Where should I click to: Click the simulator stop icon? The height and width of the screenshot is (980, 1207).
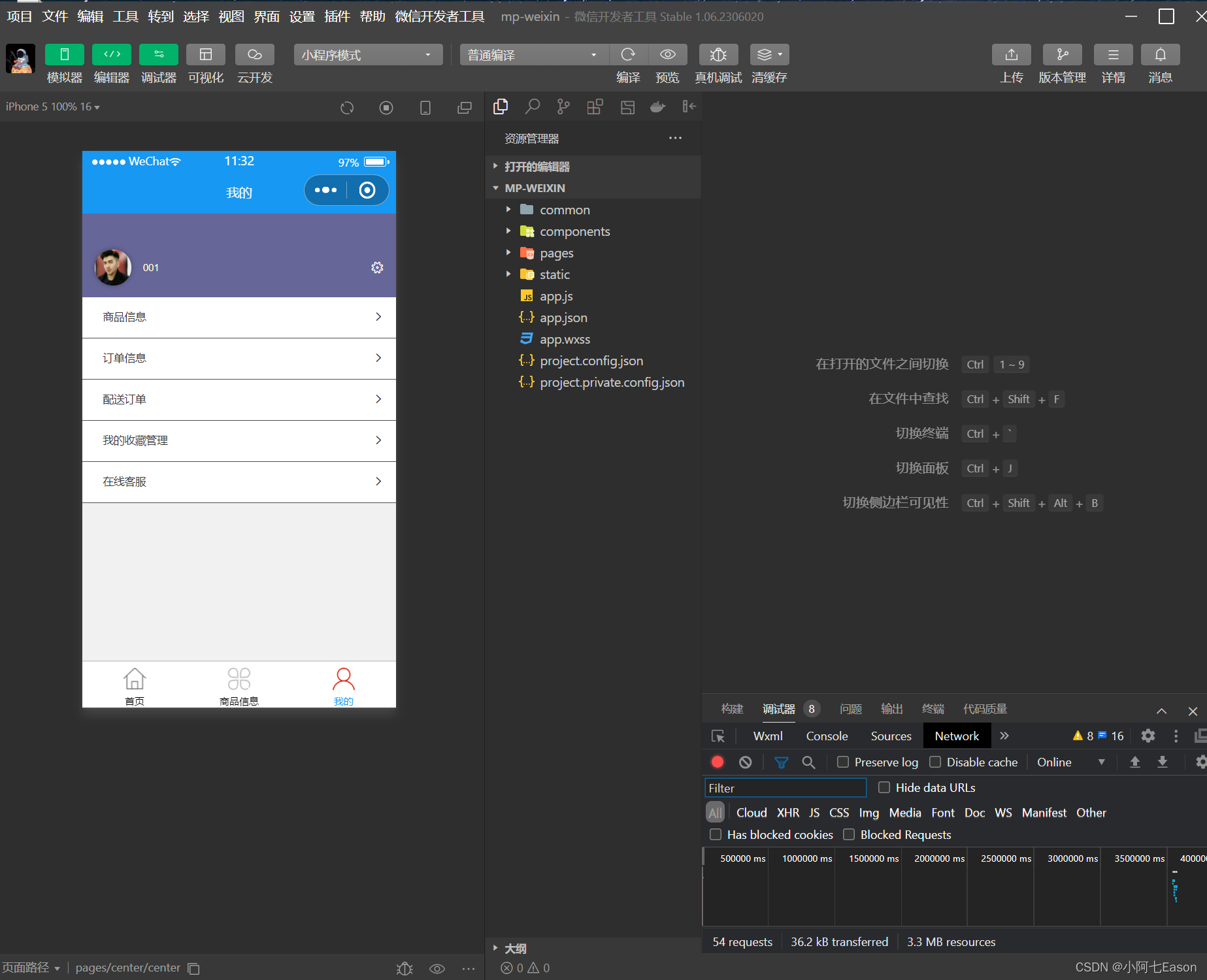point(386,108)
